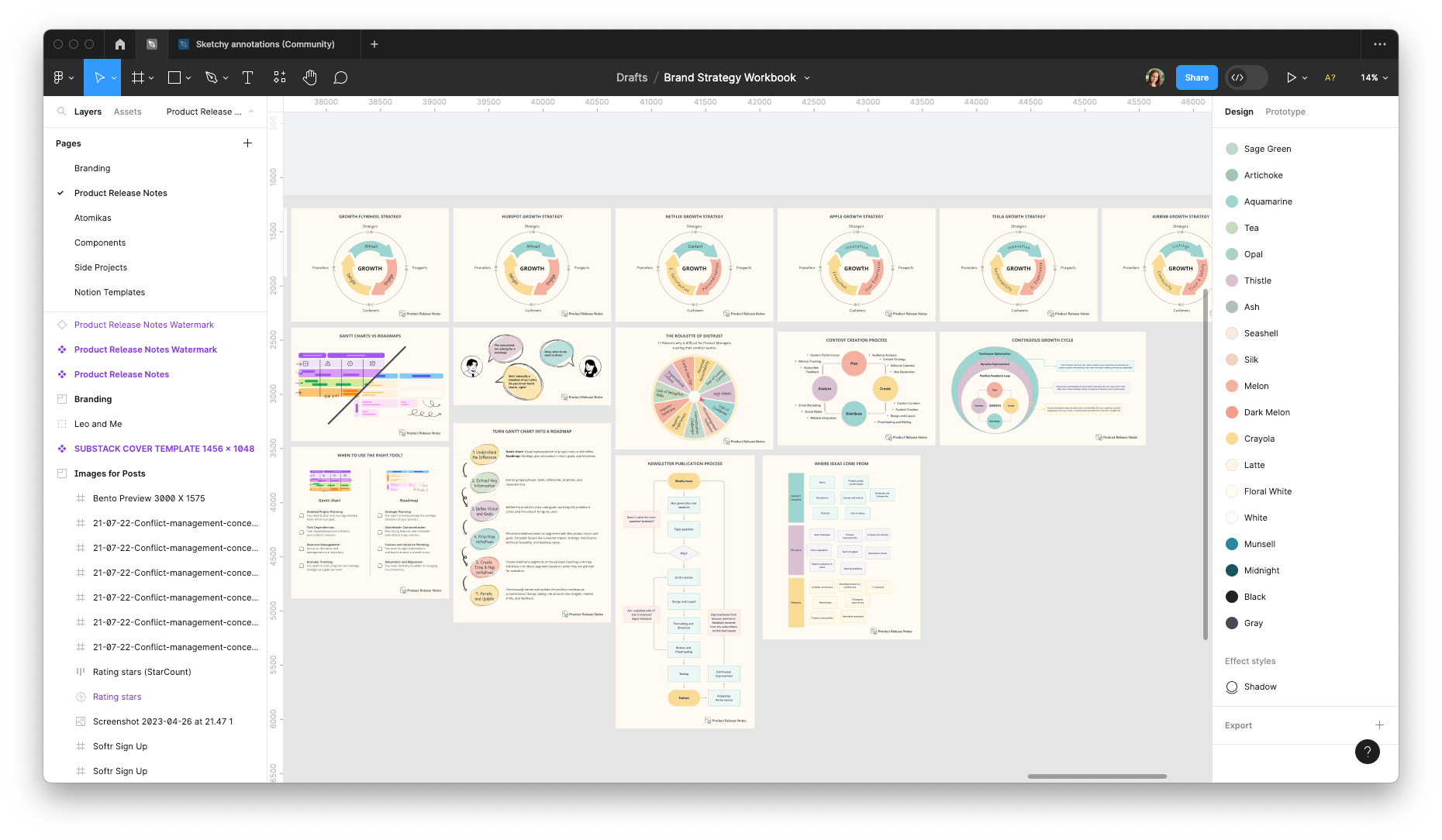
Task: Switch to the Prototype tab
Action: [x=1285, y=112]
